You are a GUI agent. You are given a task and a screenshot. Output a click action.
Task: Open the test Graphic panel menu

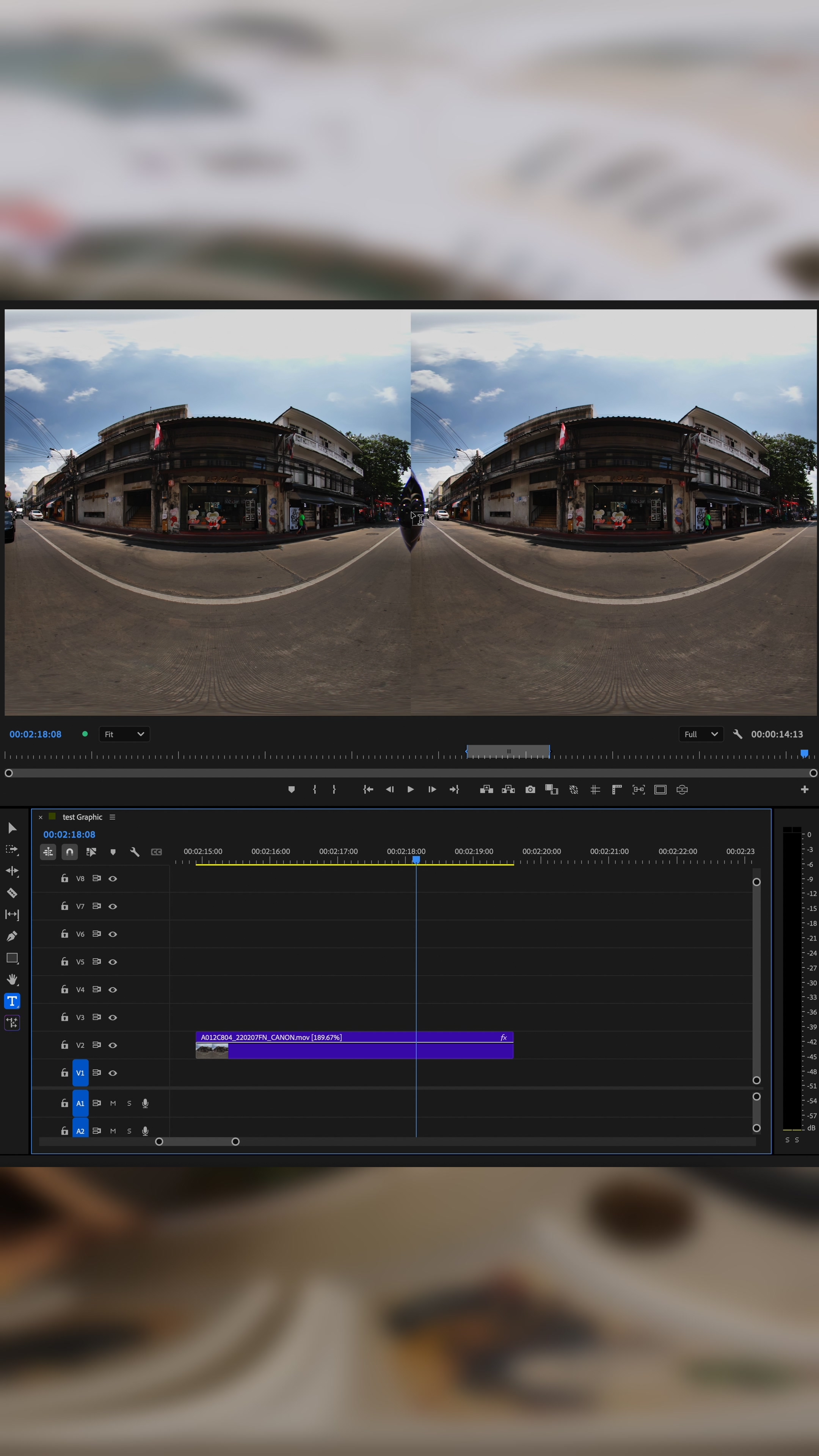click(113, 817)
